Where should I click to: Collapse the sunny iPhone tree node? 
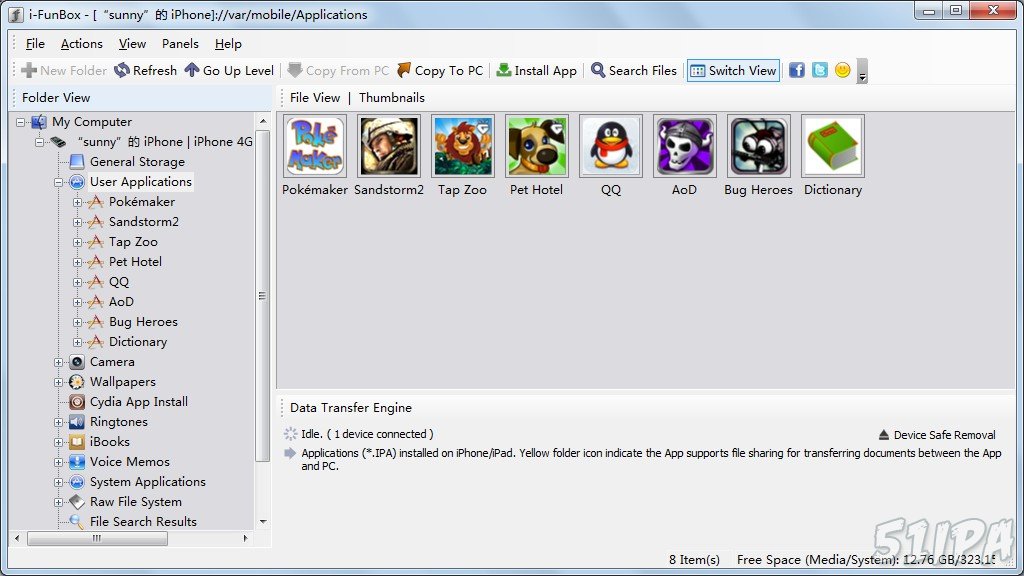(x=39, y=142)
